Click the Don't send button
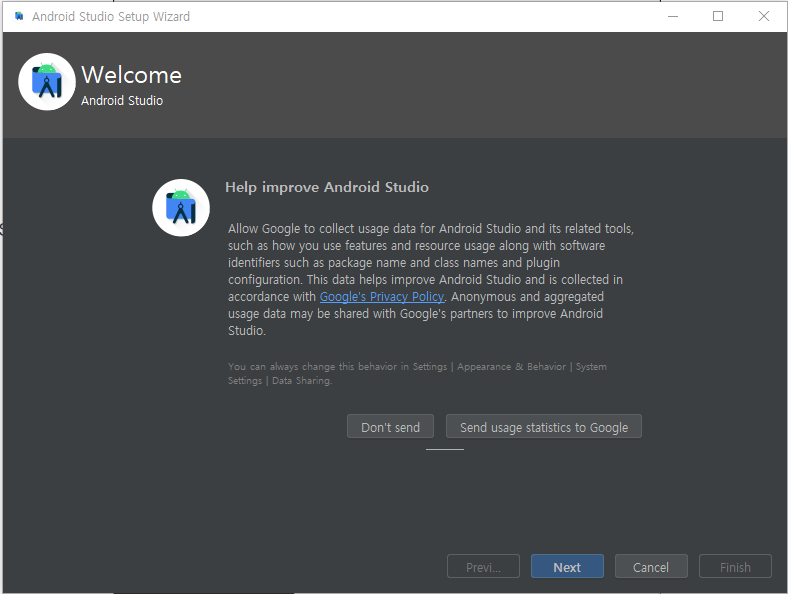 point(390,427)
